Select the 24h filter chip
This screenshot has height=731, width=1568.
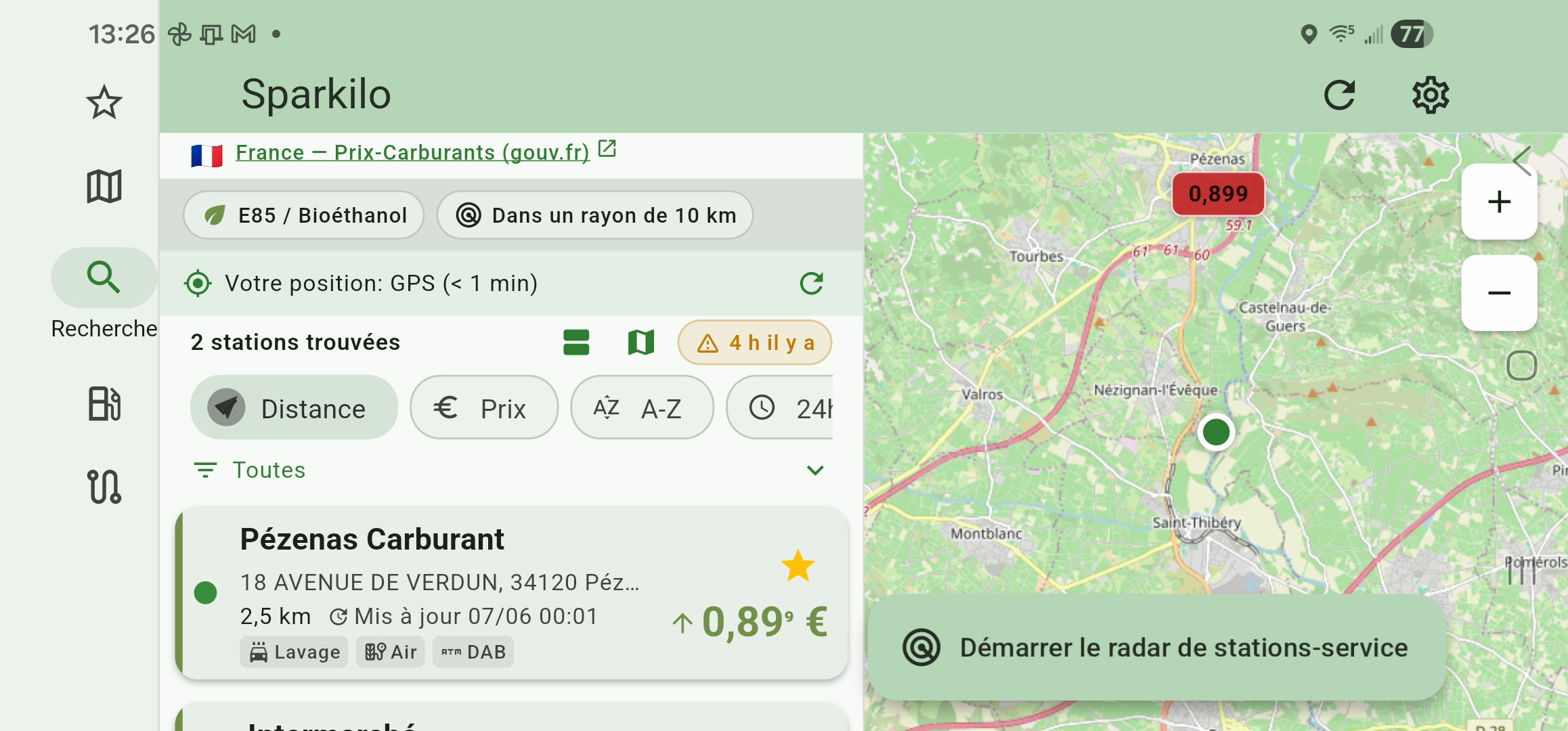[x=780, y=407]
